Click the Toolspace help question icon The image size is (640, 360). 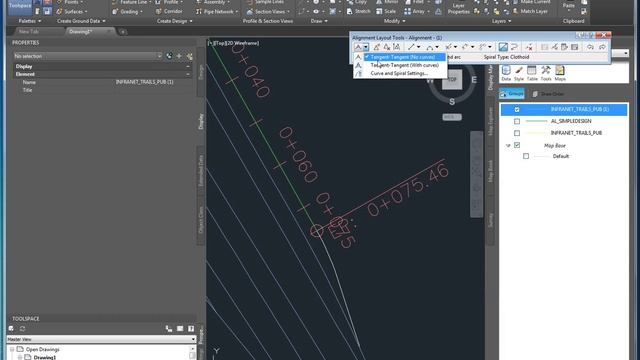pos(191,329)
